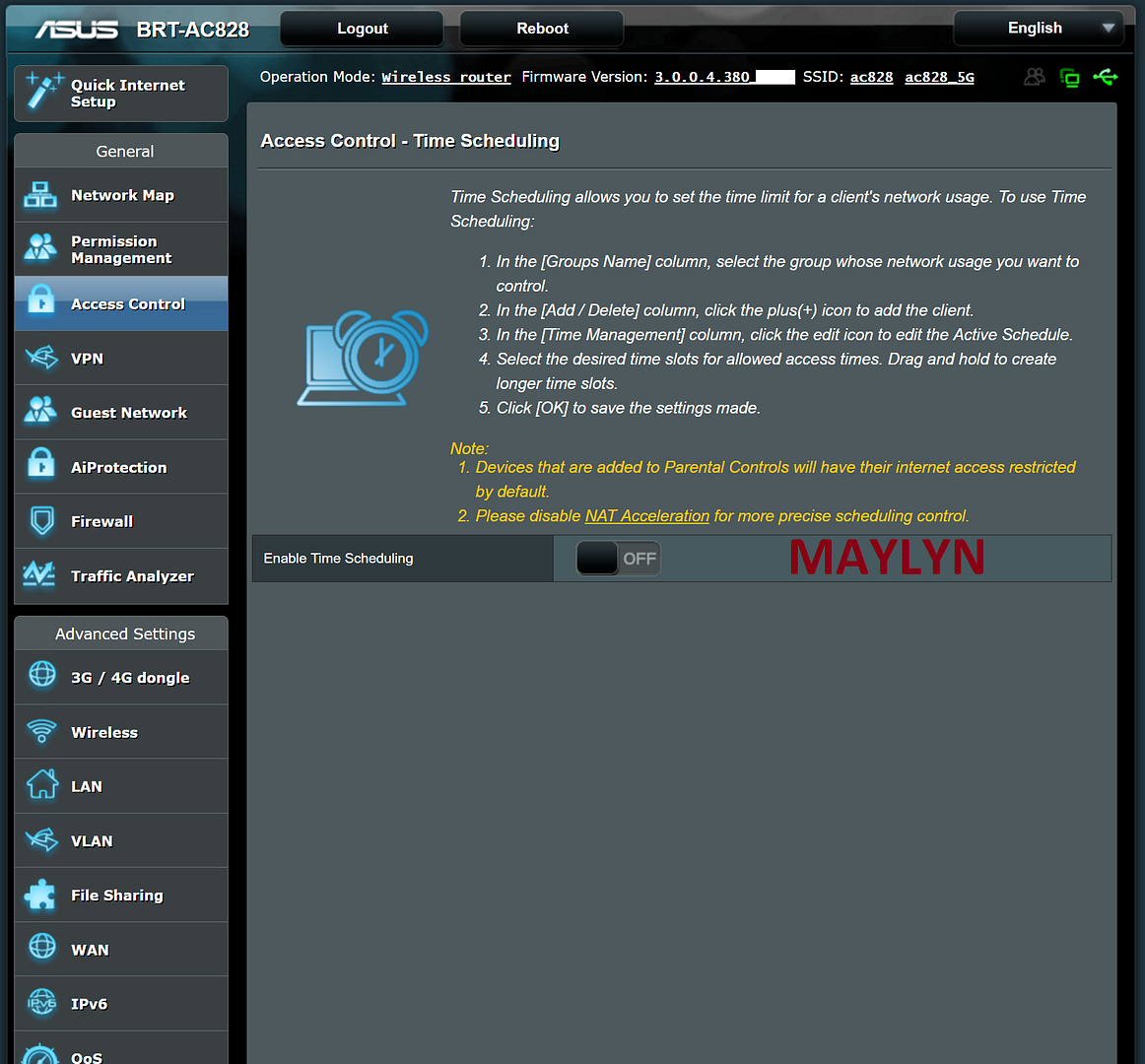The image size is (1145, 1064).
Task: Click the alarm clock laptop illustration
Action: (x=363, y=358)
